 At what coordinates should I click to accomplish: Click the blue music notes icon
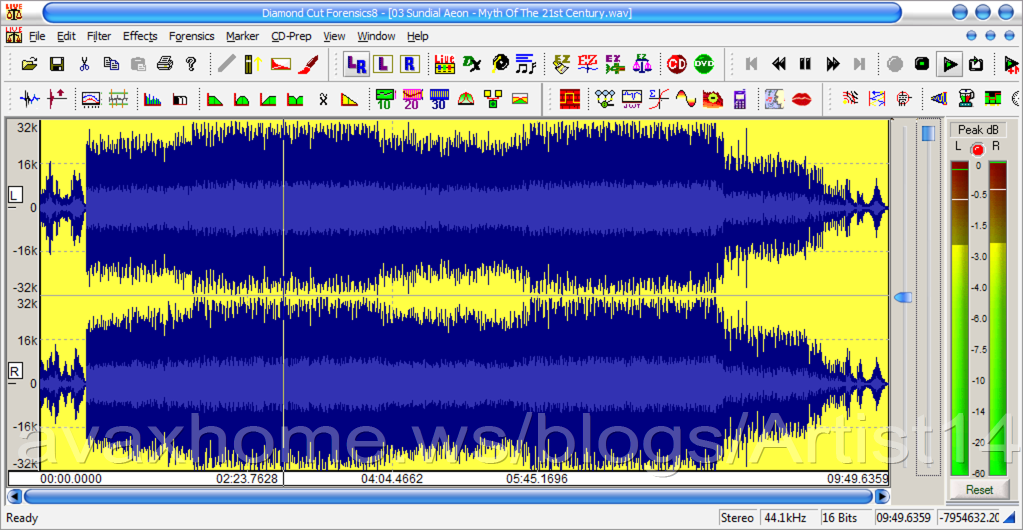coord(525,64)
